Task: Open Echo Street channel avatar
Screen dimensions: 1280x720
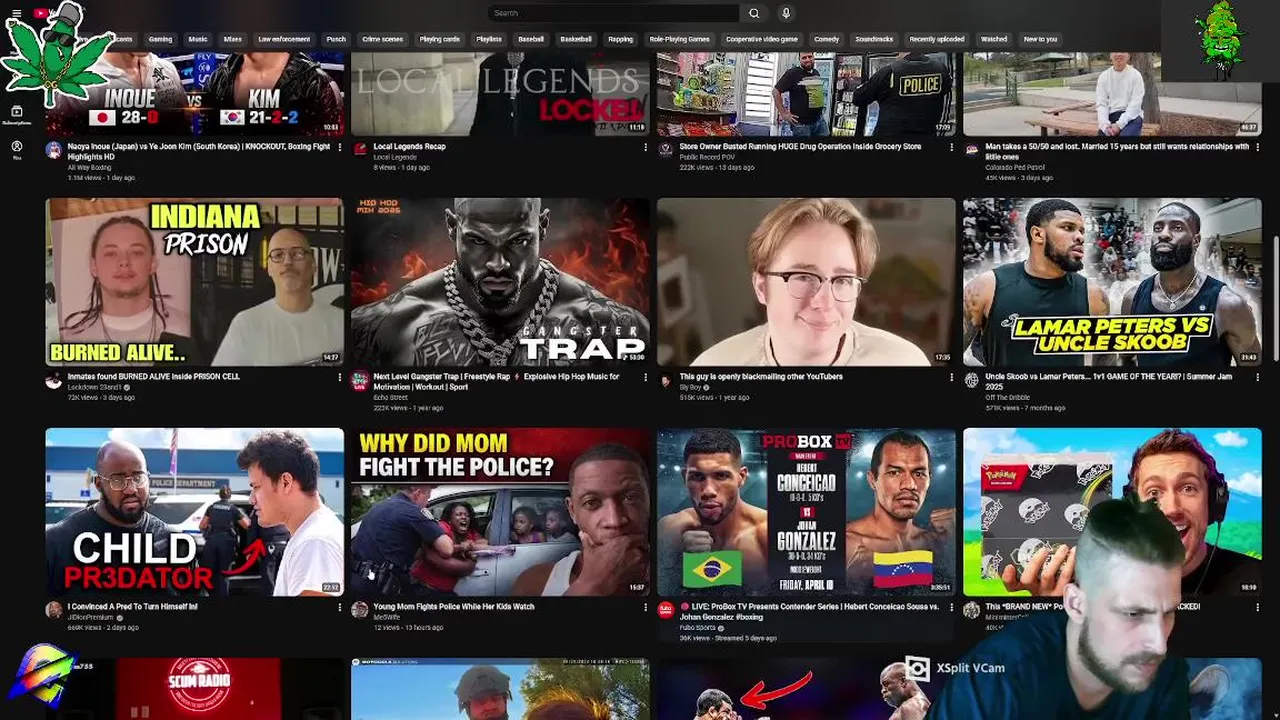Action: pyautogui.click(x=360, y=380)
